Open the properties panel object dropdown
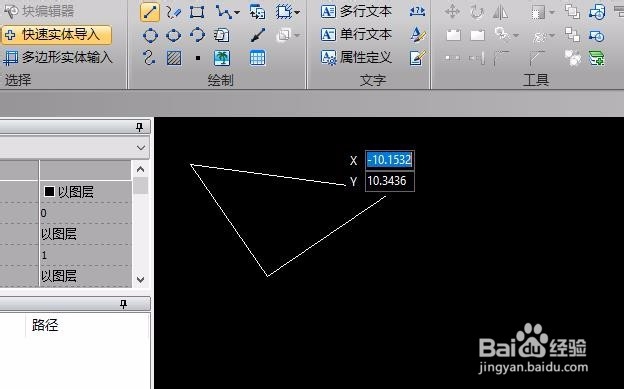Viewport: 624px width, 389px height. tap(140, 148)
